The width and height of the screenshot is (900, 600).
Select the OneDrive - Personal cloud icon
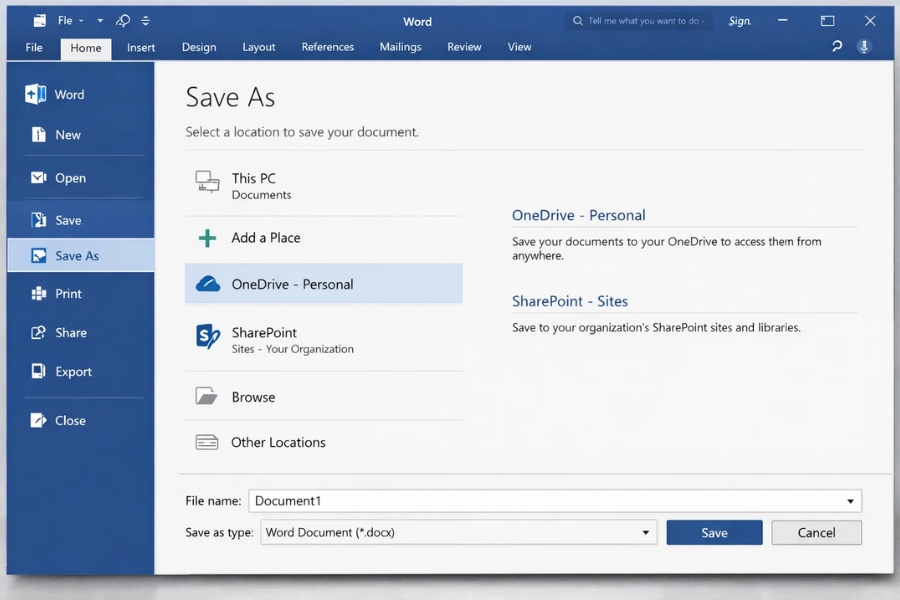207,283
